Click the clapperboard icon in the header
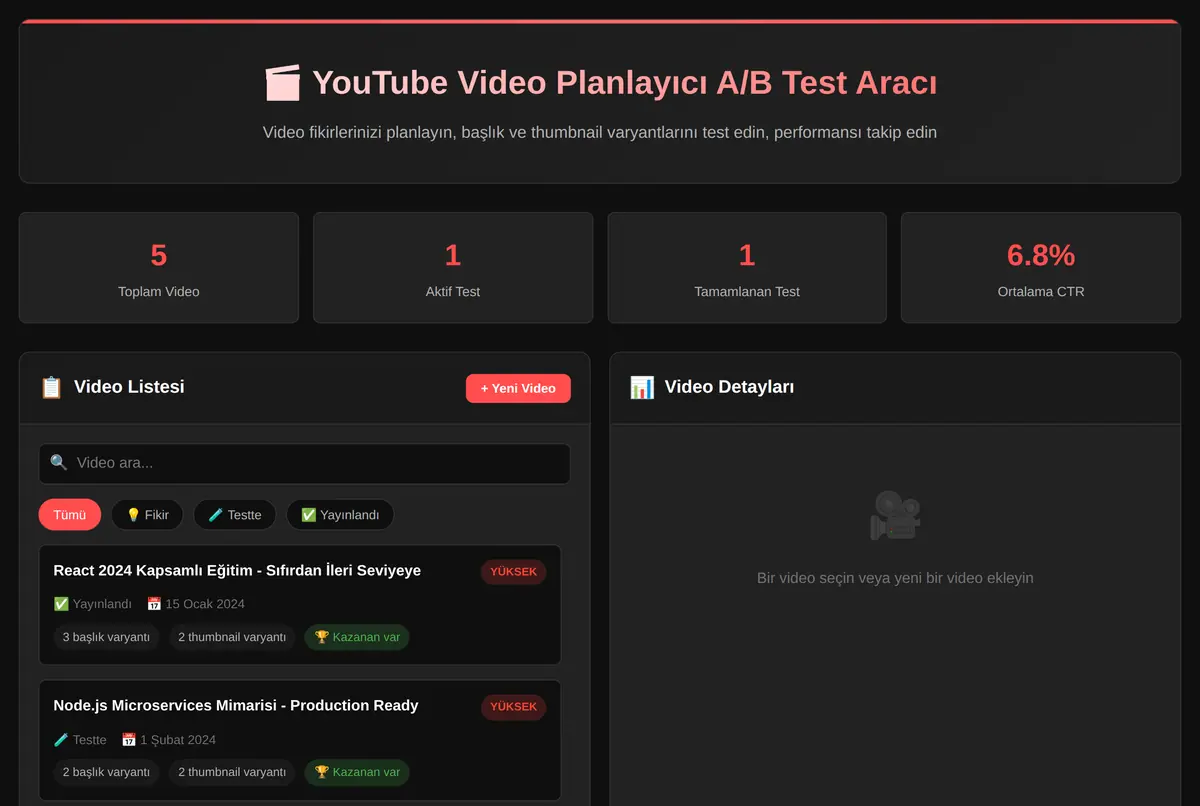1200x806 pixels. click(x=282, y=82)
